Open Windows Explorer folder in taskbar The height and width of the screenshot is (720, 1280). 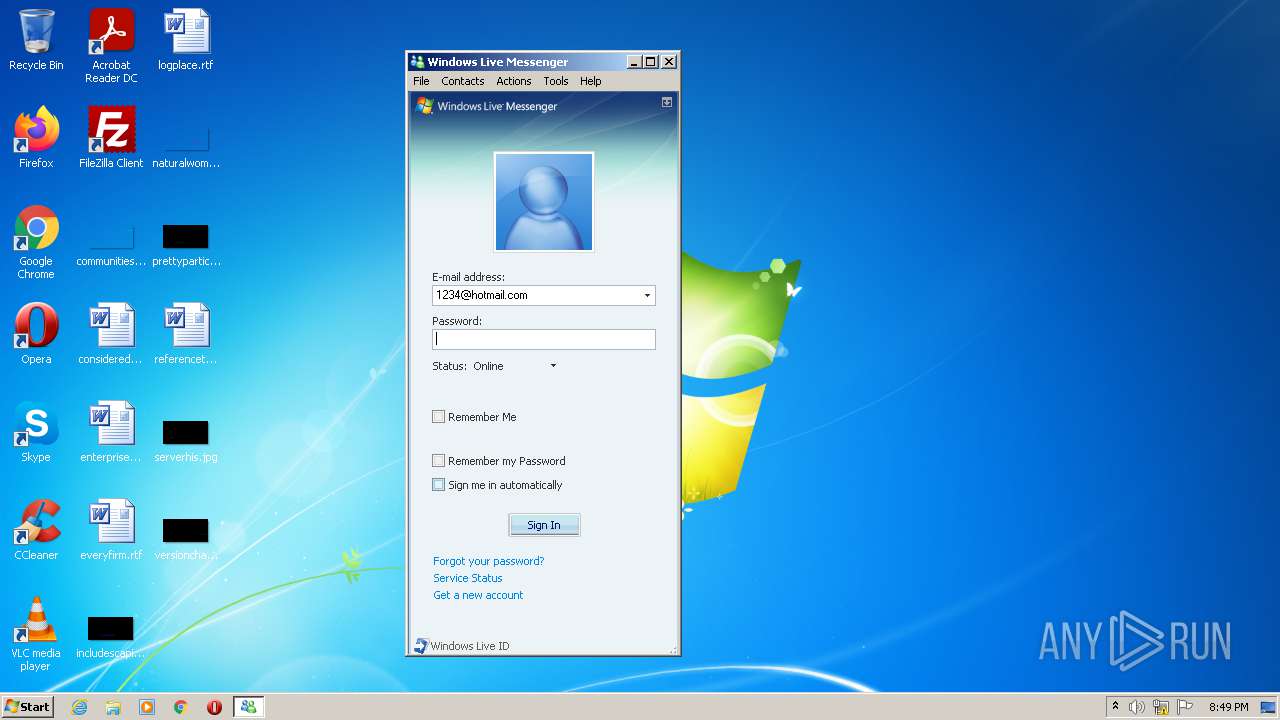pyautogui.click(x=113, y=707)
